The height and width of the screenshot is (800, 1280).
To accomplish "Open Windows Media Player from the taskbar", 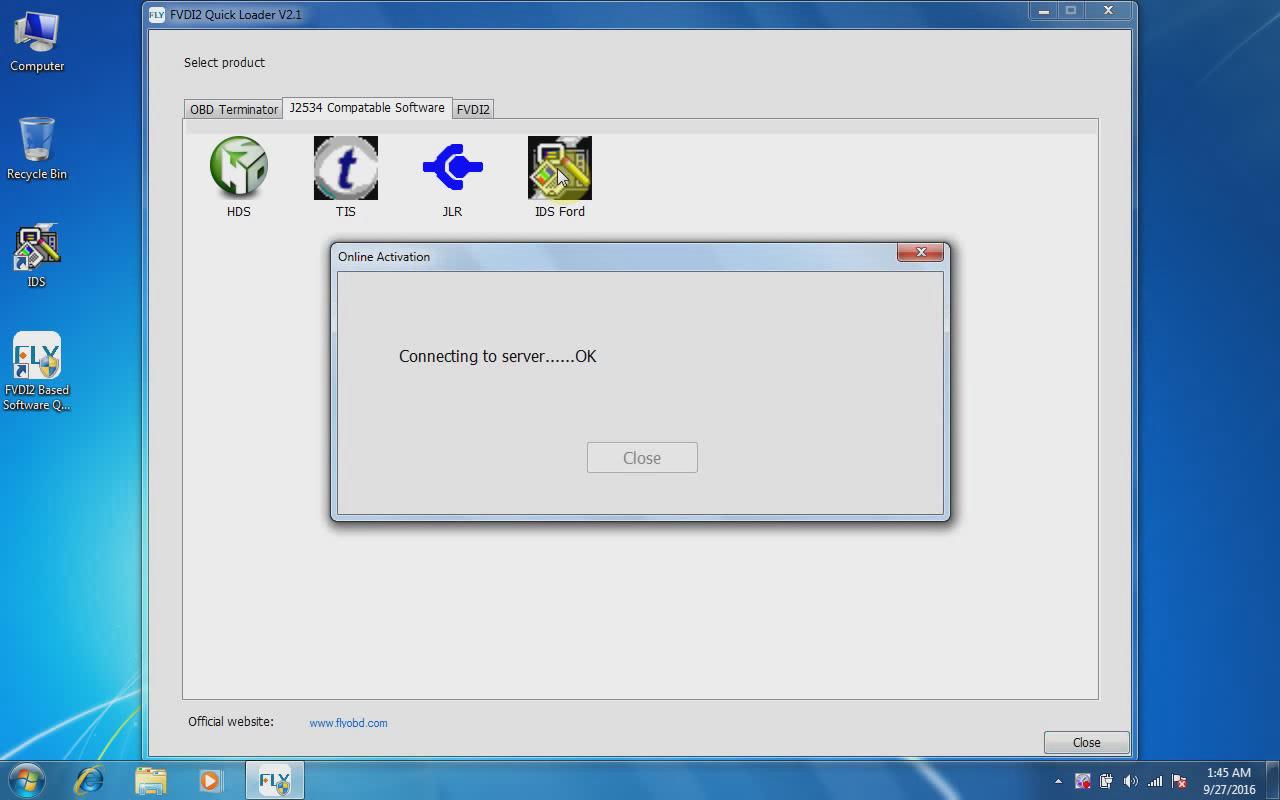I will click(x=210, y=780).
